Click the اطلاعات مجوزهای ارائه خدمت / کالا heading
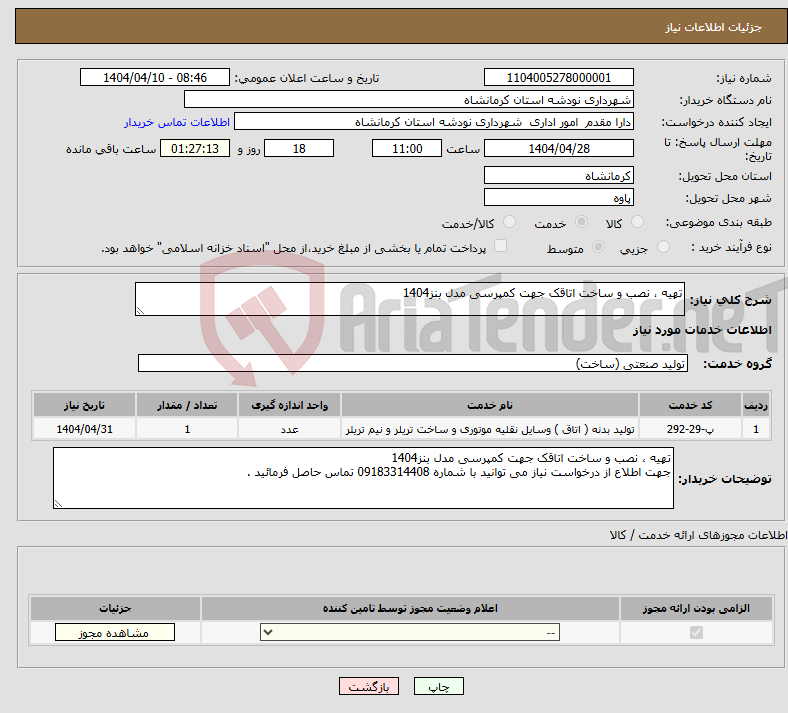The height and width of the screenshot is (713, 788). coord(698,535)
